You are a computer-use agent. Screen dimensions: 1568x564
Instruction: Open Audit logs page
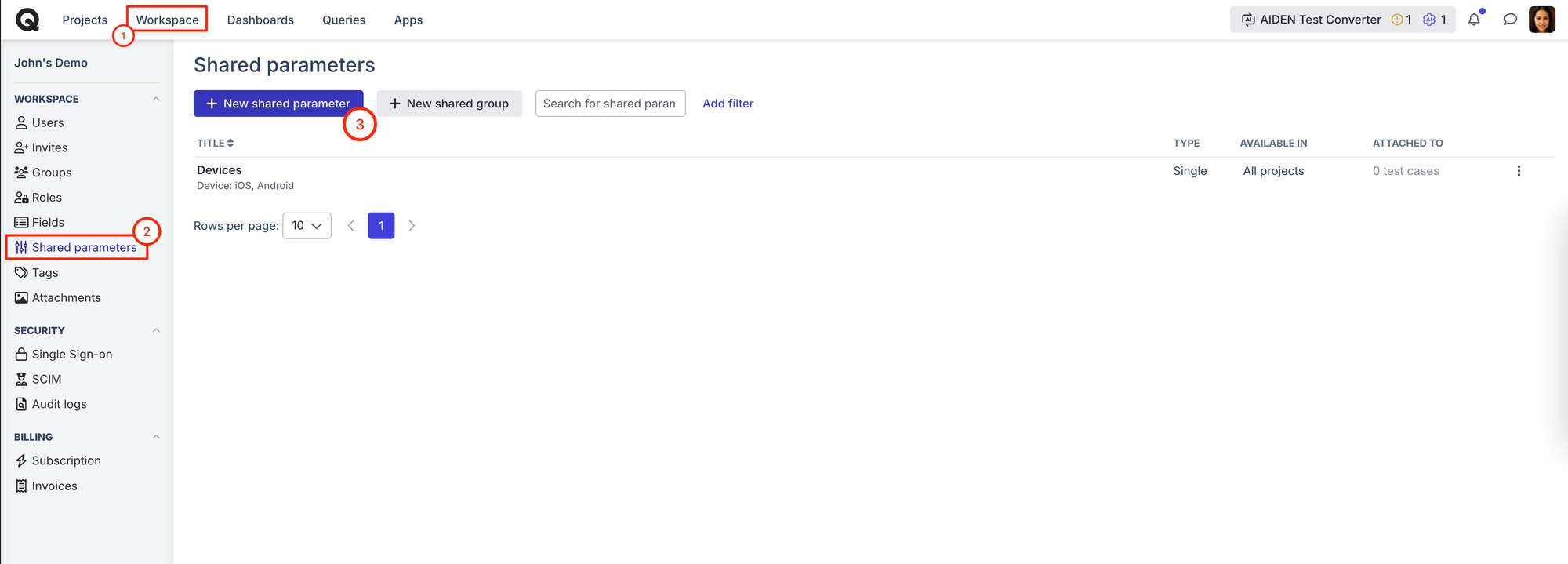tap(59, 404)
